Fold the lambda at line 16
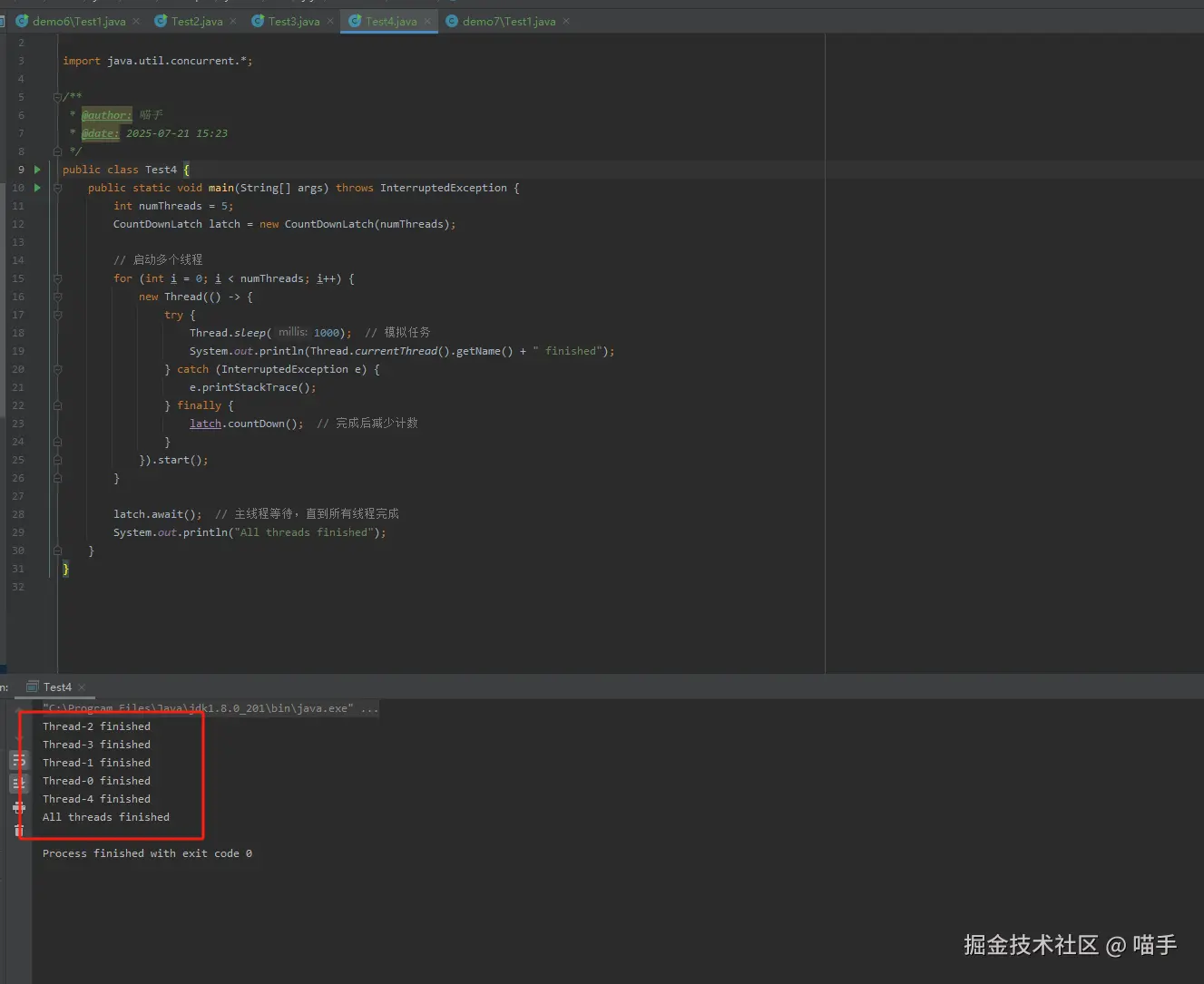 click(x=57, y=297)
